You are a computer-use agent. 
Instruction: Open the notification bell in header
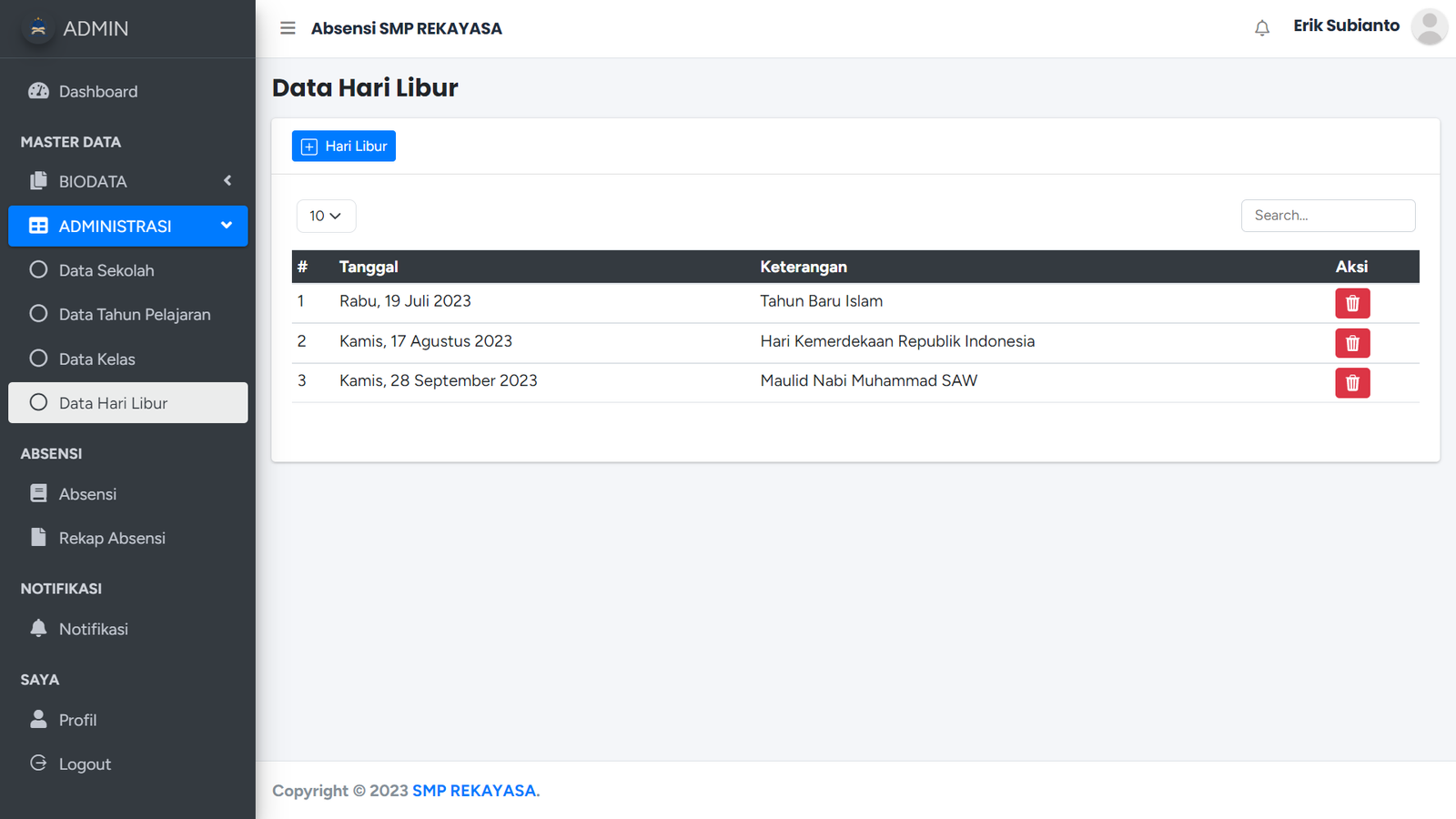[1261, 28]
